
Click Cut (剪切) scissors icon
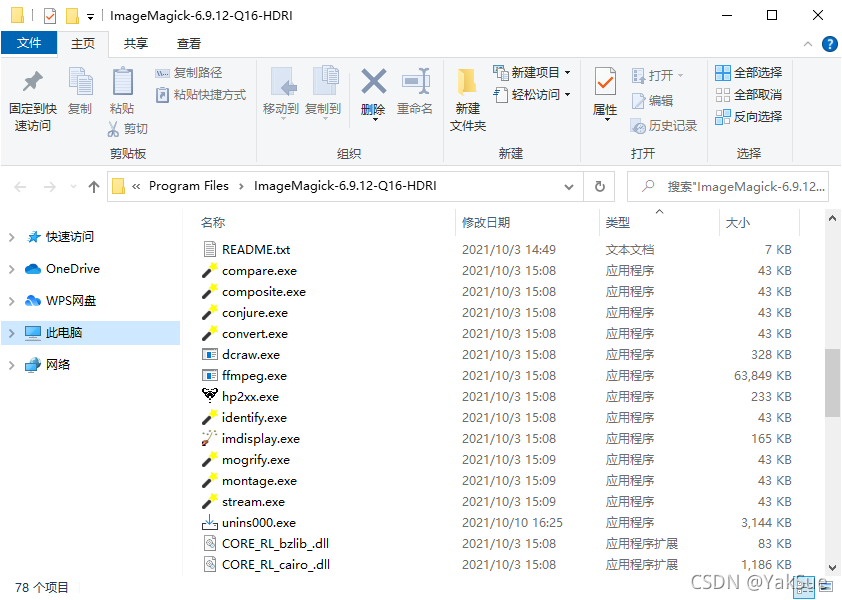pyautogui.click(x=113, y=129)
